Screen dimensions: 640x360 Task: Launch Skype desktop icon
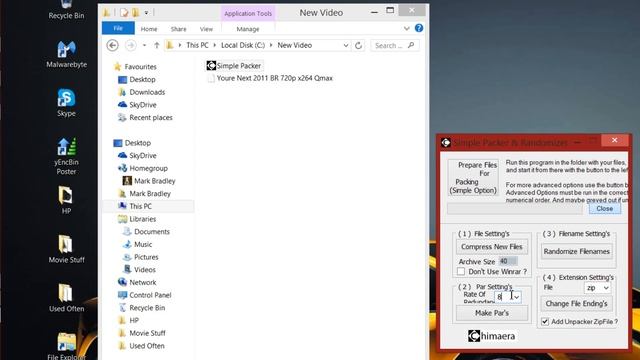pos(66,103)
